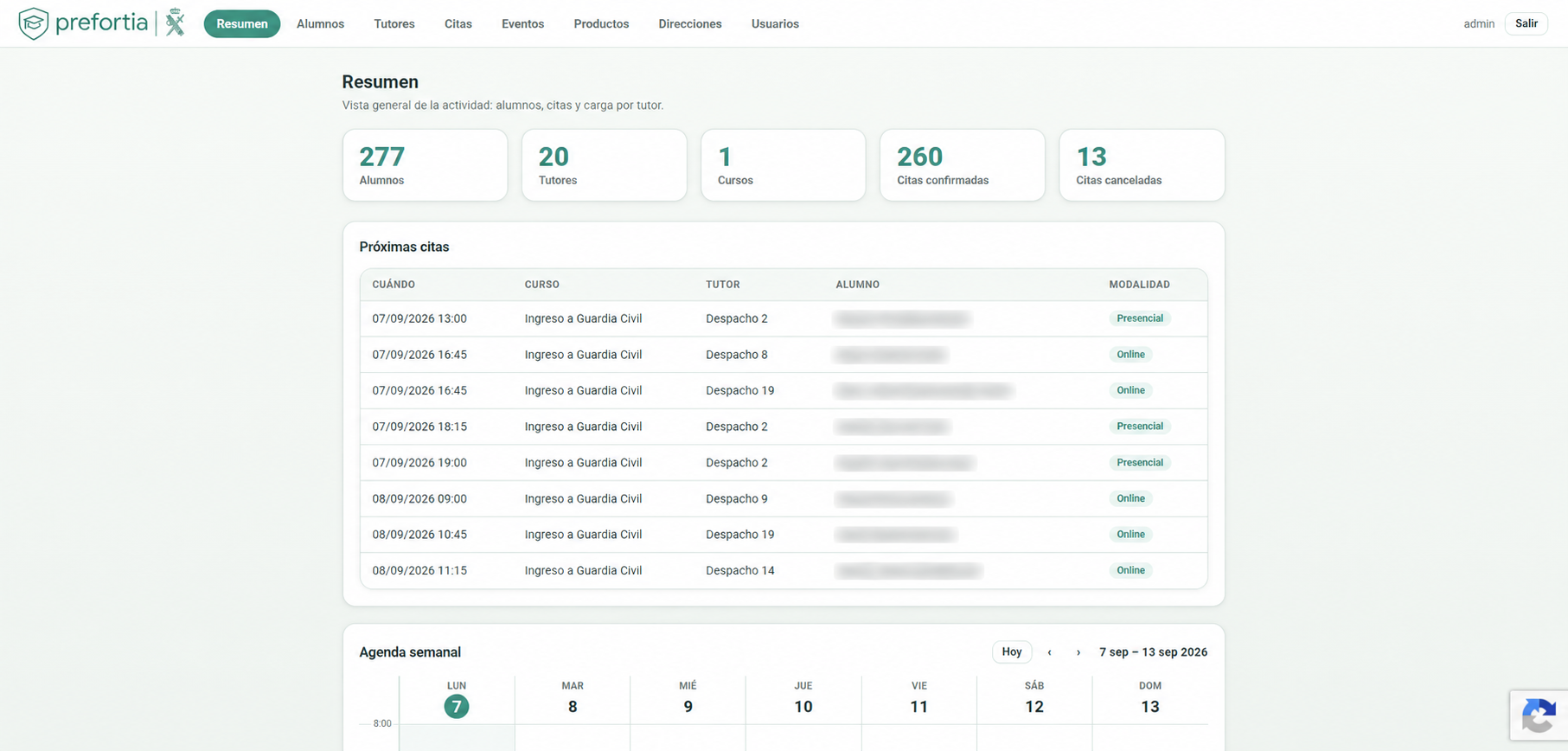Select the 08/09/2026 10:45 appointment

point(784,535)
